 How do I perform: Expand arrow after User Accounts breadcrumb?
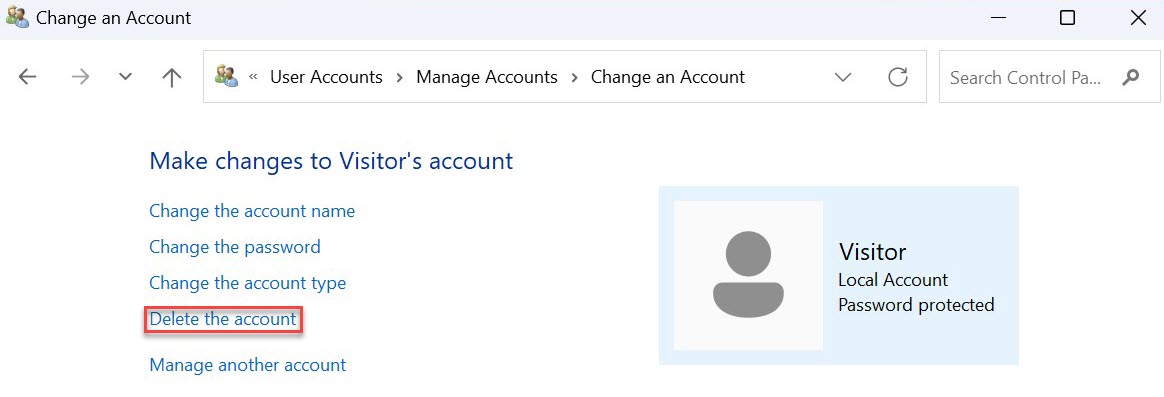[x=399, y=77]
